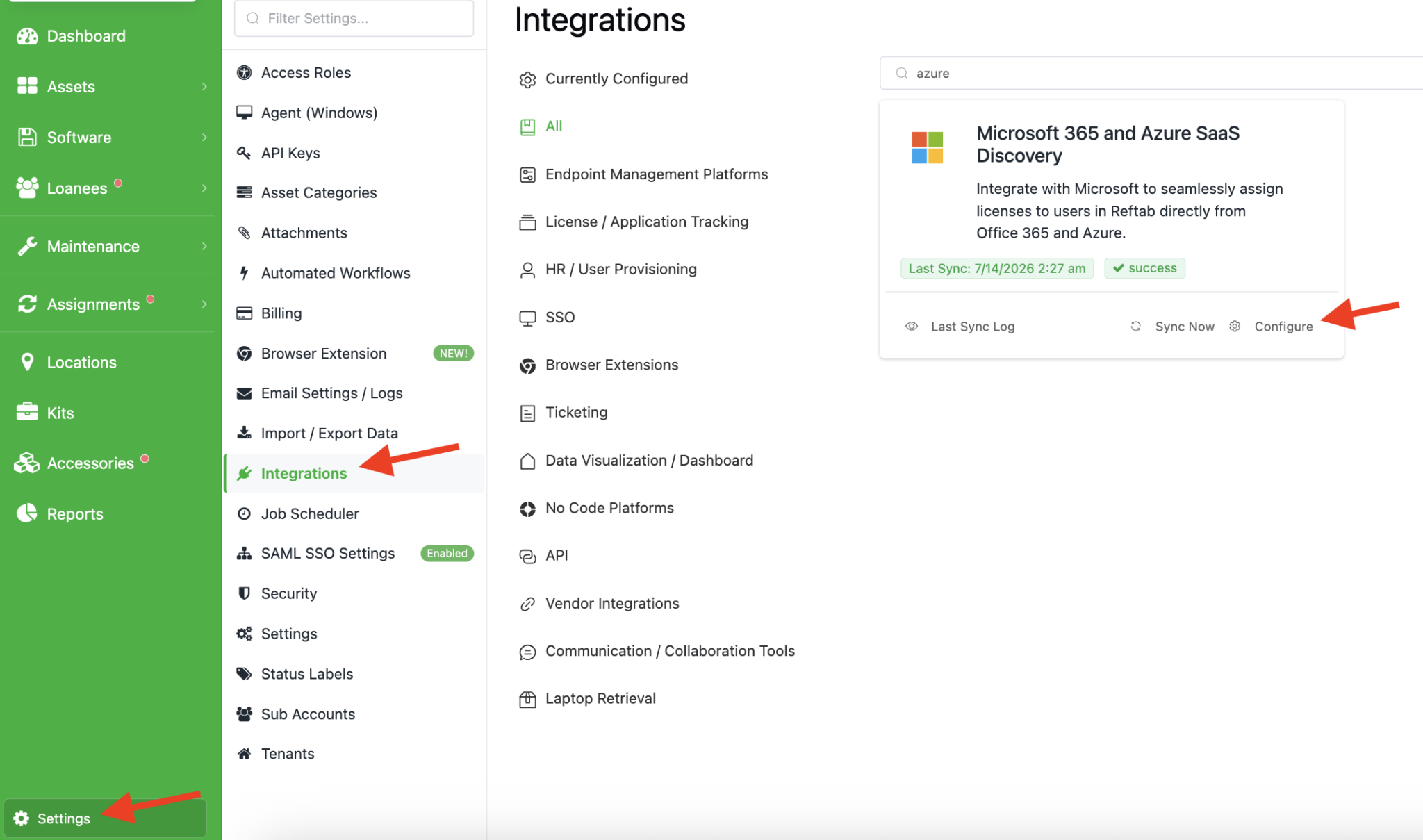This screenshot has height=840, width=1423.
Task: Click the Status Labels tags icon
Action: pyautogui.click(x=244, y=674)
